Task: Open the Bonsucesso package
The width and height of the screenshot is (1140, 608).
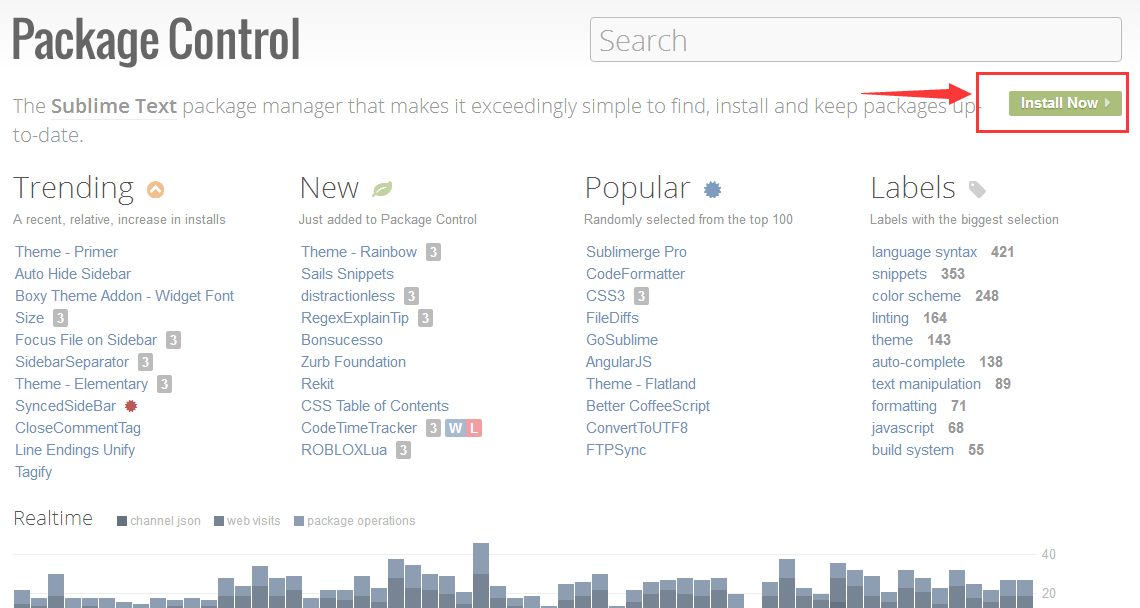Action: click(x=342, y=340)
